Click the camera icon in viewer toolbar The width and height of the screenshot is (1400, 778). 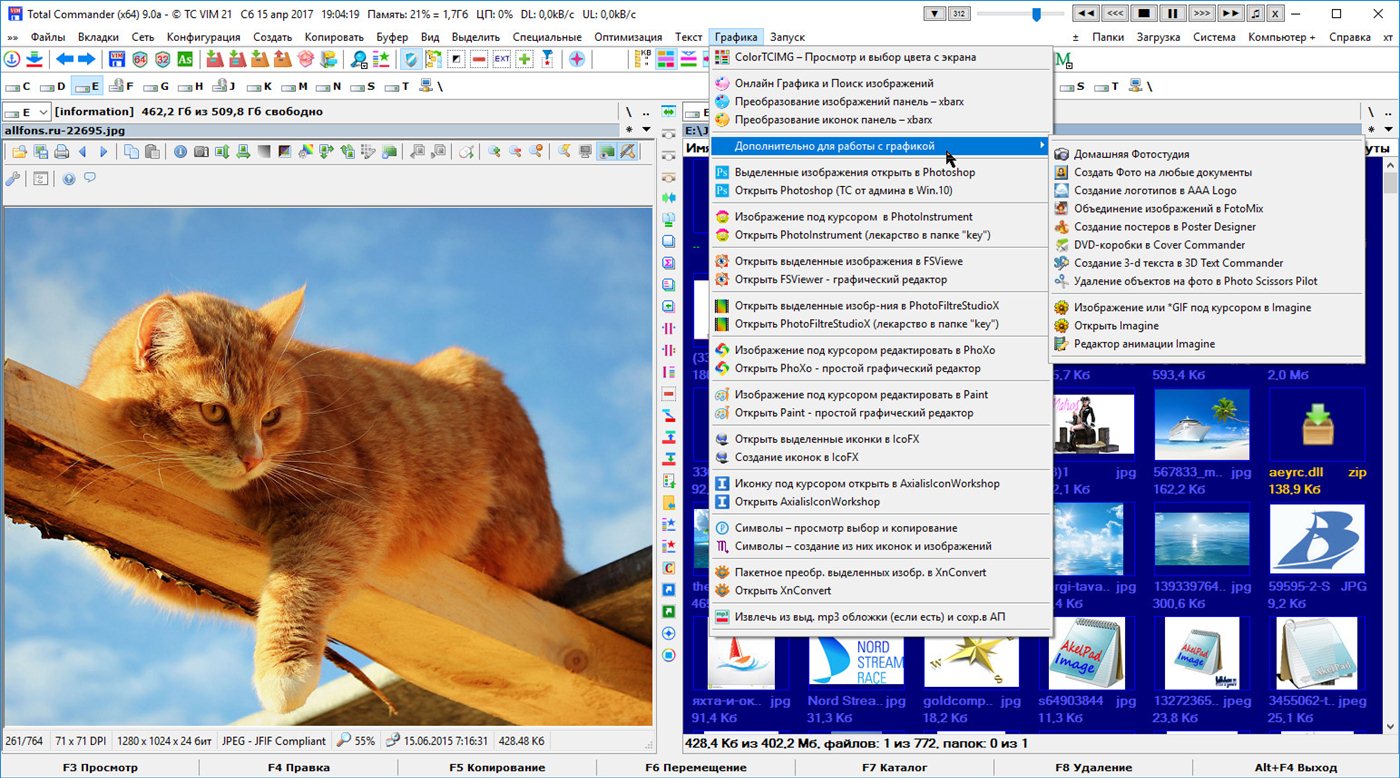201,152
